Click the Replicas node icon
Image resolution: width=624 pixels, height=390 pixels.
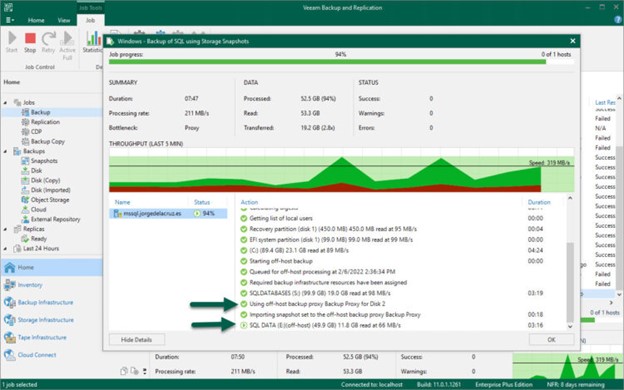[x=17, y=229]
